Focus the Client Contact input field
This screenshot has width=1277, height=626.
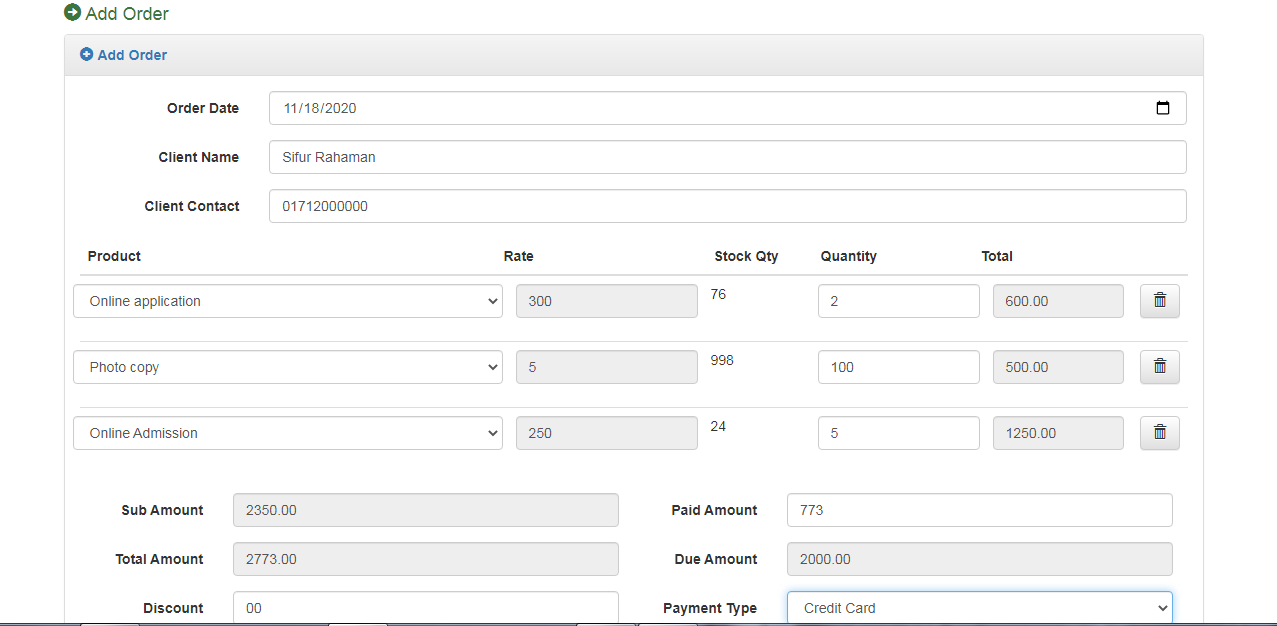727,206
